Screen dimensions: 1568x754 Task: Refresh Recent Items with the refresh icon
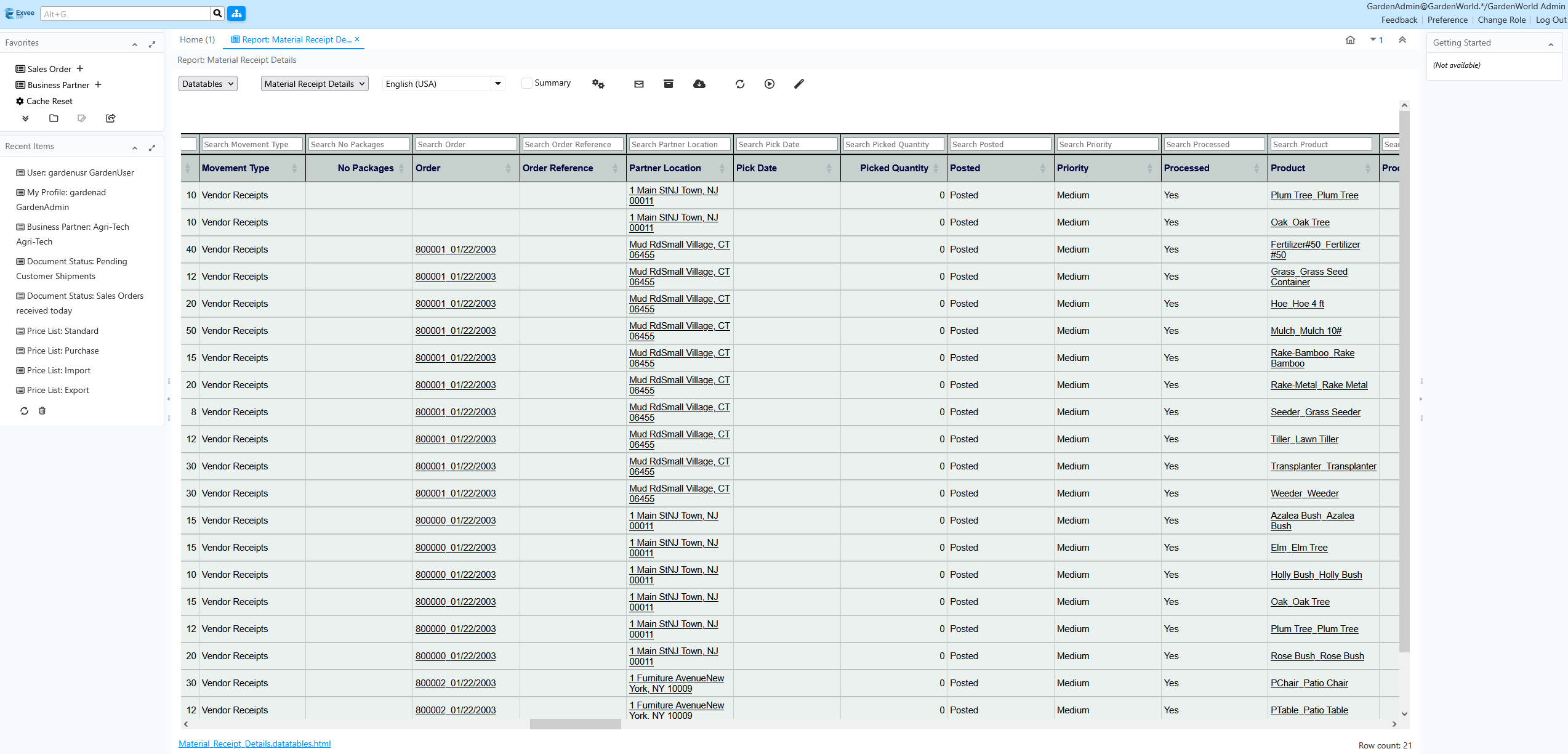tap(24, 411)
